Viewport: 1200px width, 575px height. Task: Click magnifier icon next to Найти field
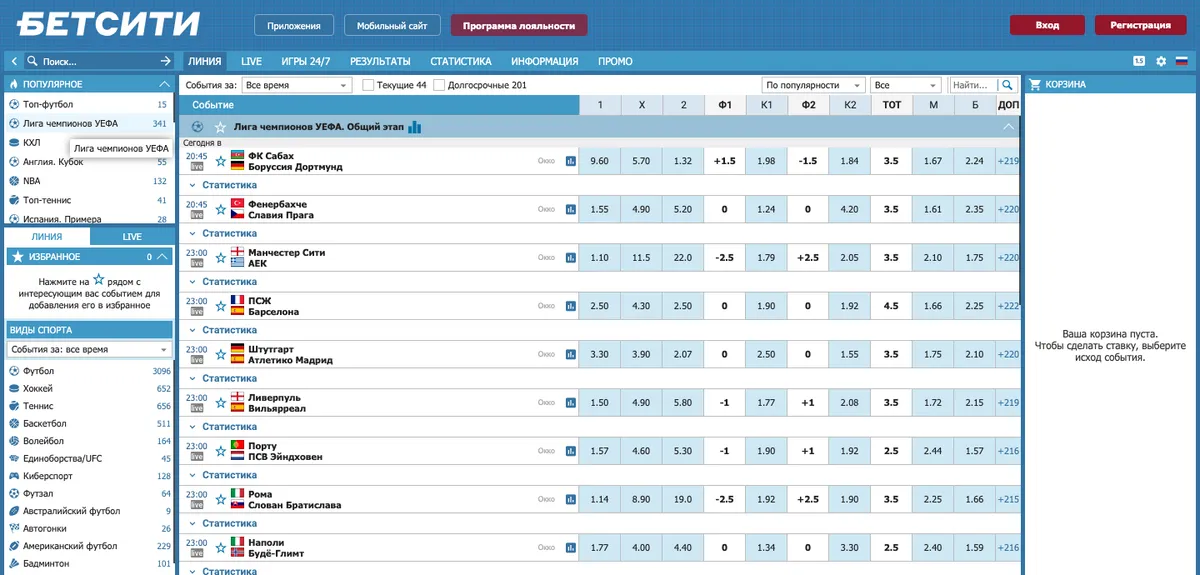(x=1008, y=85)
